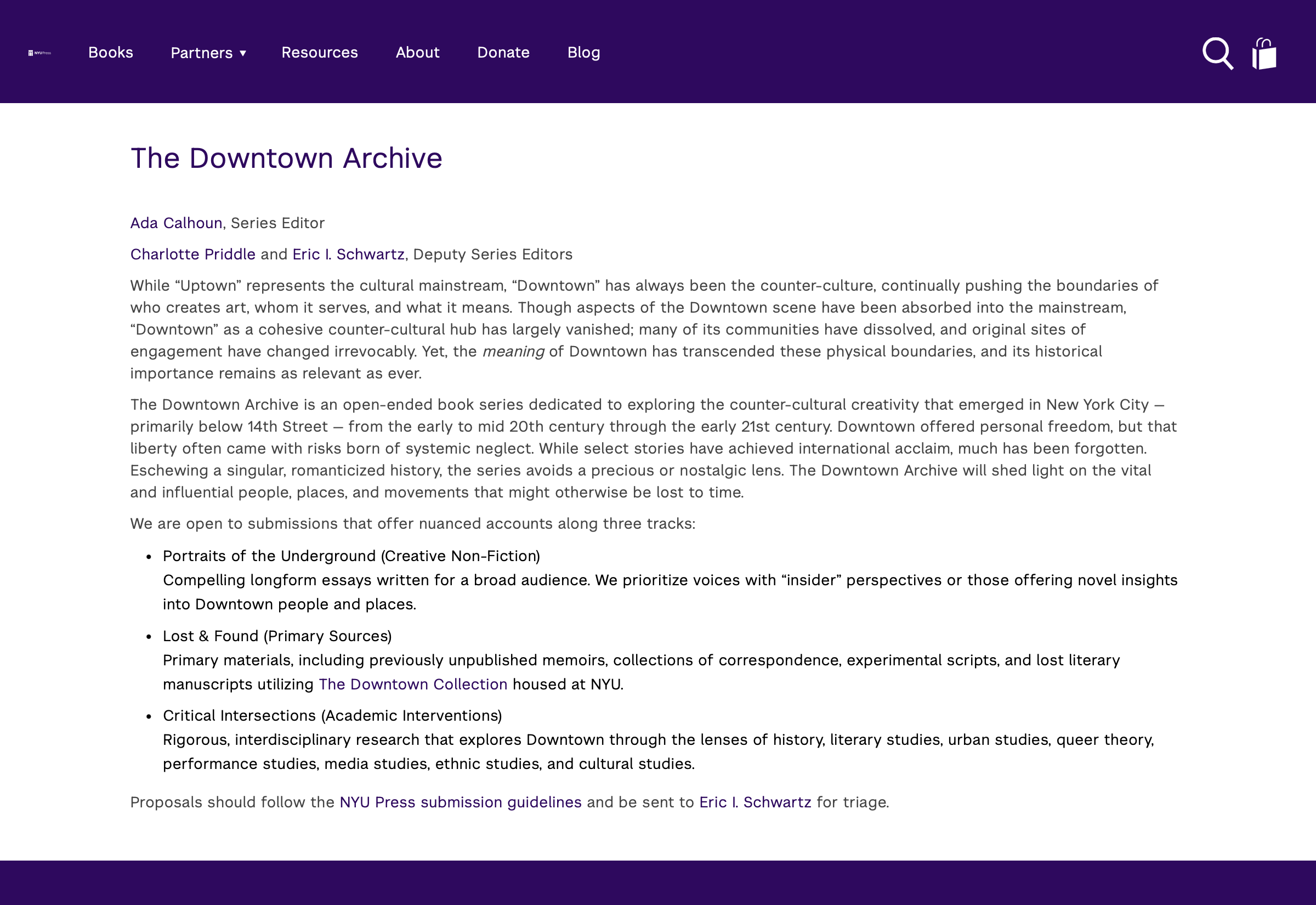Go to the Resources page
Viewport: 1316px width, 905px height.
(320, 52)
